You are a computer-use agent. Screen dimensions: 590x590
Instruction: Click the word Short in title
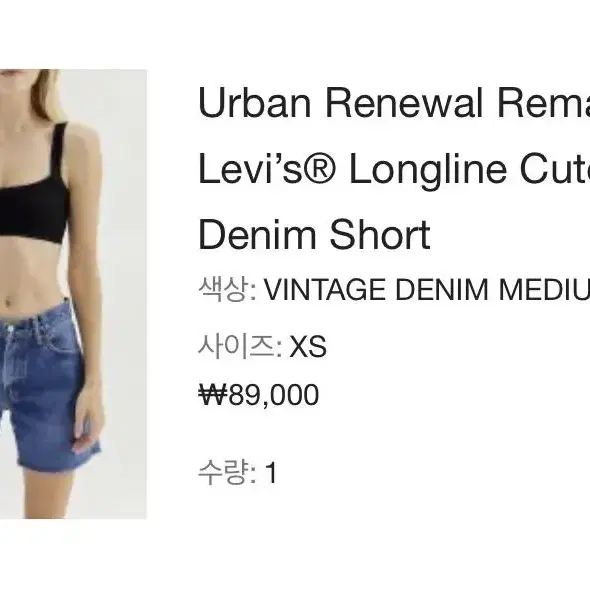point(380,235)
